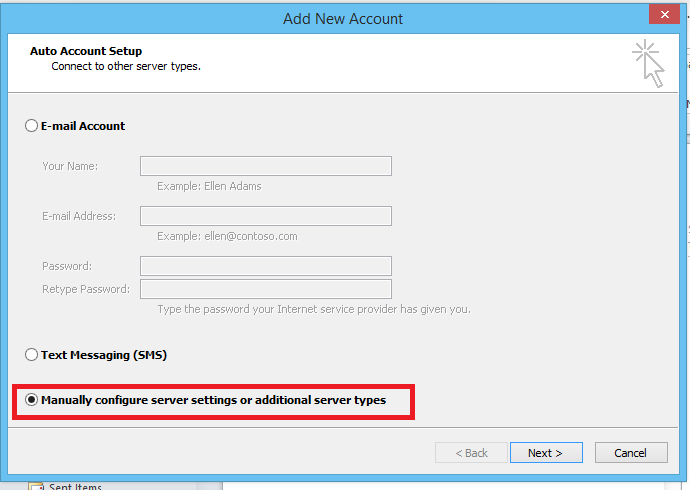Click the Auto Account Setup heading
The width and height of the screenshot is (690, 490).
(86, 51)
